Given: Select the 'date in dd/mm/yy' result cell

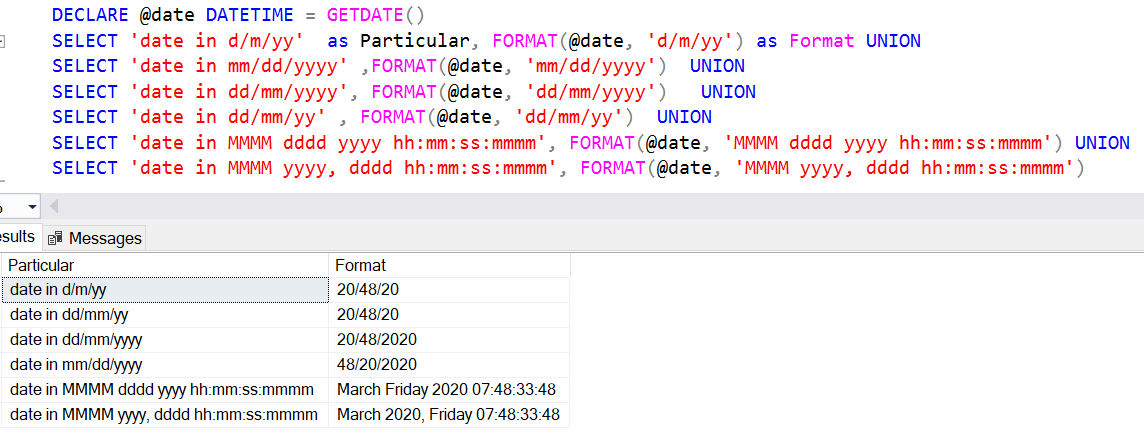Looking at the screenshot, I should point(165,315).
